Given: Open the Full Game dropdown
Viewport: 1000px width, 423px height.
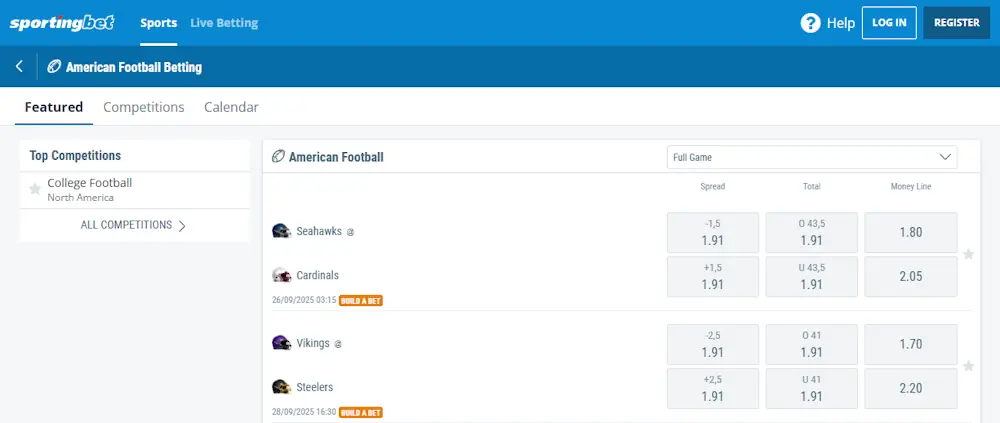Looking at the screenshot, I should 812,157.
